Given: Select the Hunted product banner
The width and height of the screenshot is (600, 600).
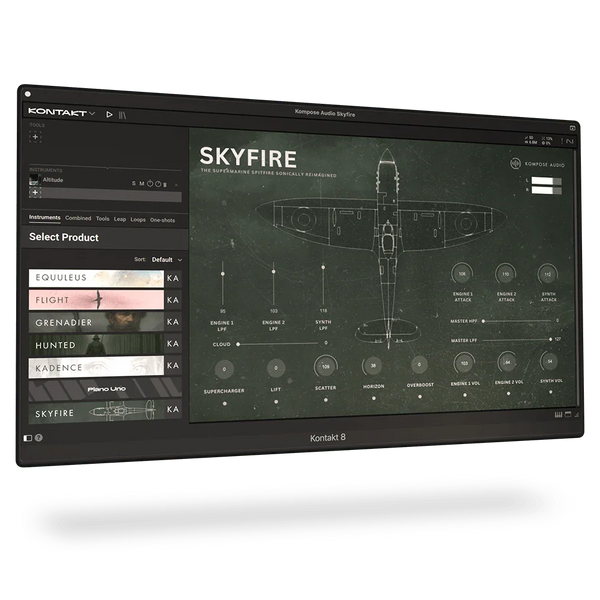Looking at the screenshot, I should (x=96, y=344).
